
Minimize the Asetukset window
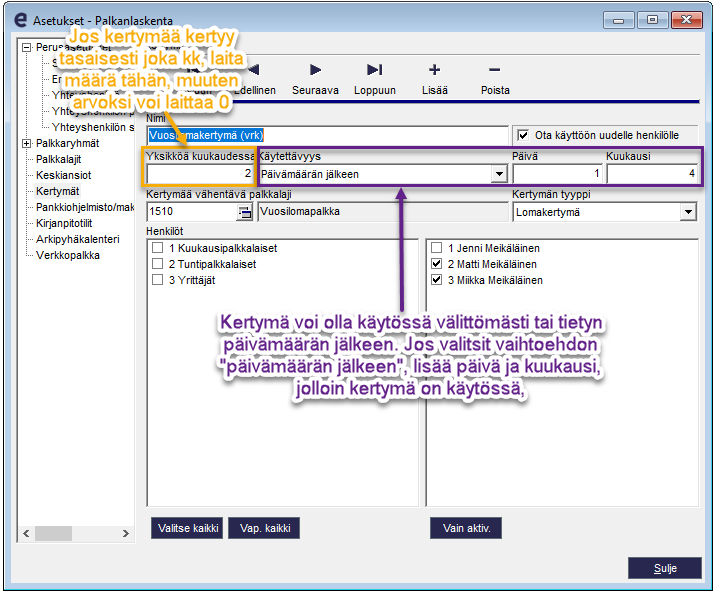(618, 20)
